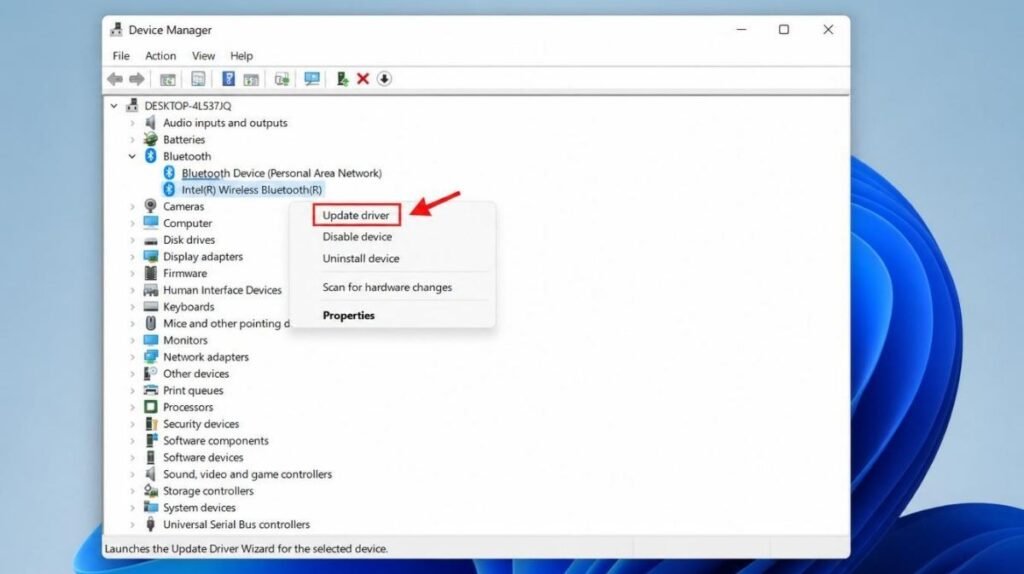The image size is (1024, 574).
Task: Select the Other devices label
Action: pos(196,374)
